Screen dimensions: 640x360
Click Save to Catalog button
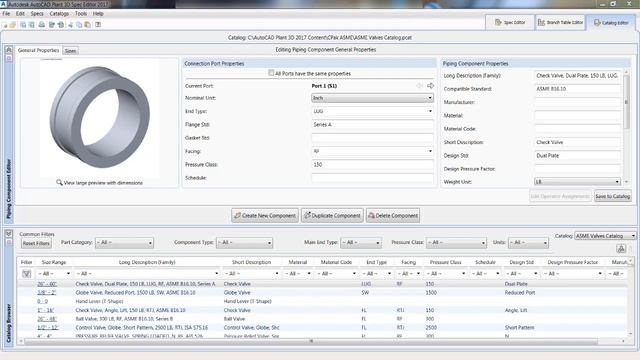pyautogui.click(x=612, y=196)
